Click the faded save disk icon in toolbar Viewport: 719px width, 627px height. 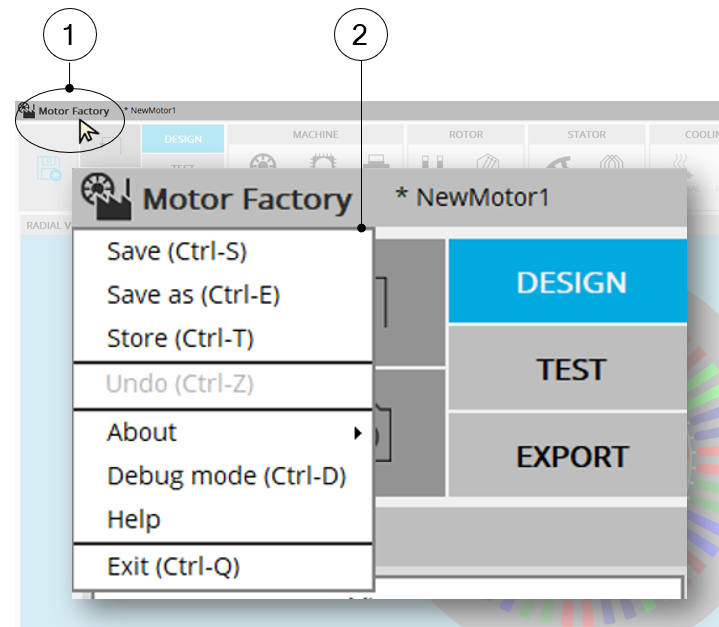click(x=49, y=169)
